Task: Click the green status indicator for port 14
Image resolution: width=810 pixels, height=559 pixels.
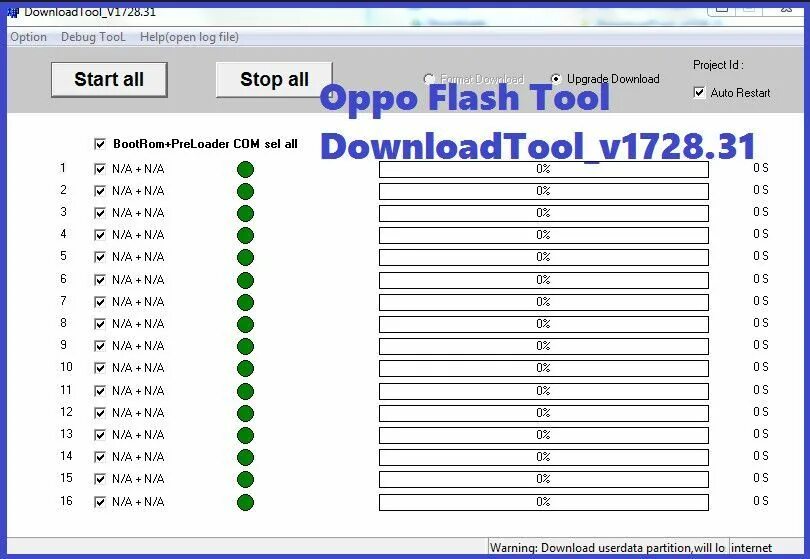Action: (245, 457)
